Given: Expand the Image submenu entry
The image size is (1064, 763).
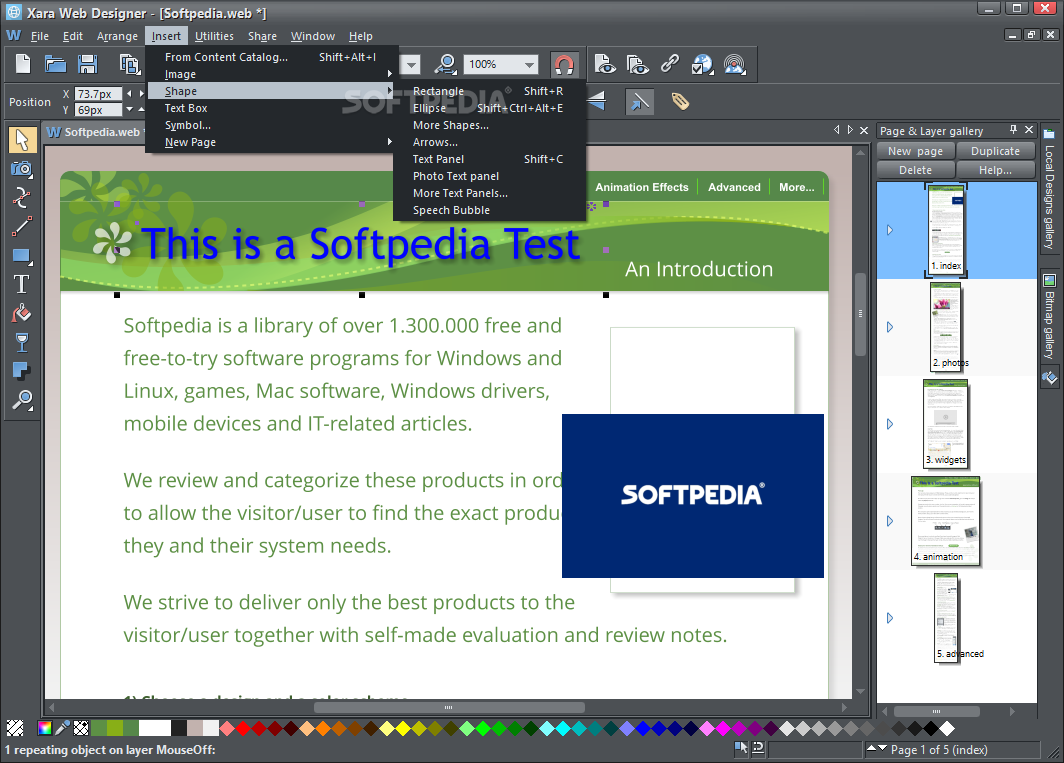Looking at the screenshot, I should point(270,74).
